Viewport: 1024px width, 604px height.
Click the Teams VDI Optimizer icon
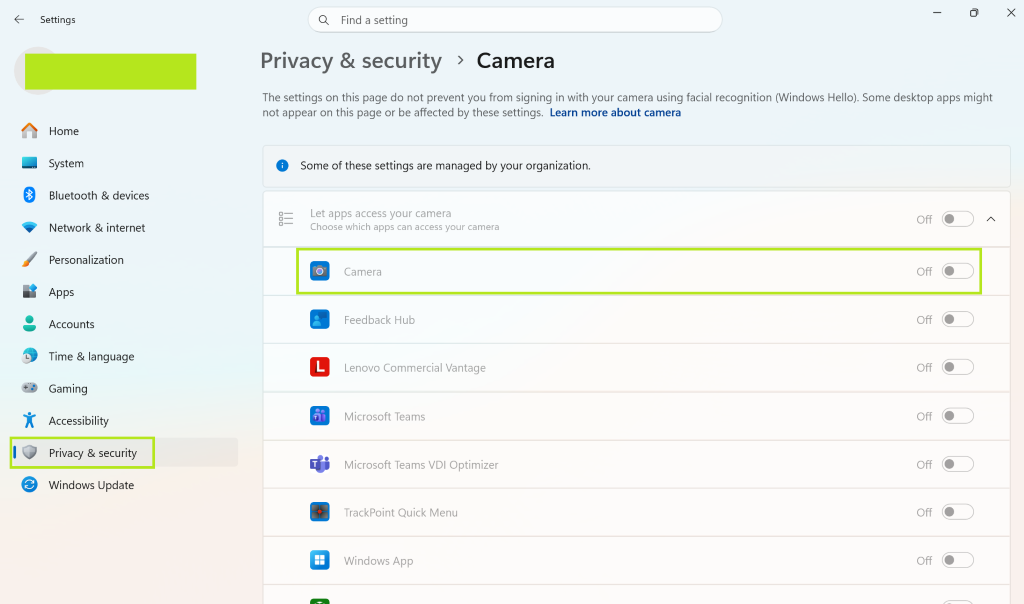tap(319, 464)
